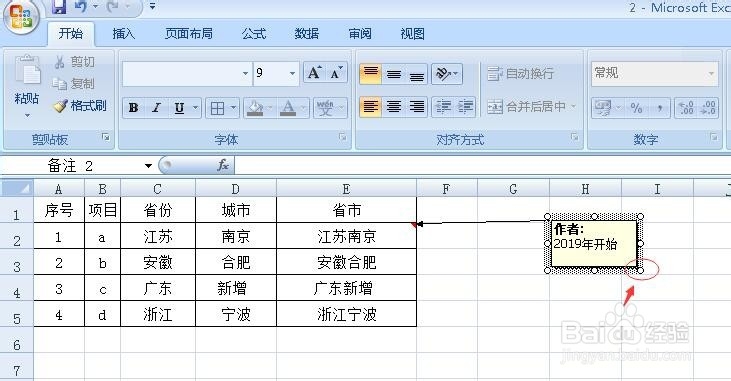Click in the formula bar
This screenshot has height=381, width=731.
point(483,166)
